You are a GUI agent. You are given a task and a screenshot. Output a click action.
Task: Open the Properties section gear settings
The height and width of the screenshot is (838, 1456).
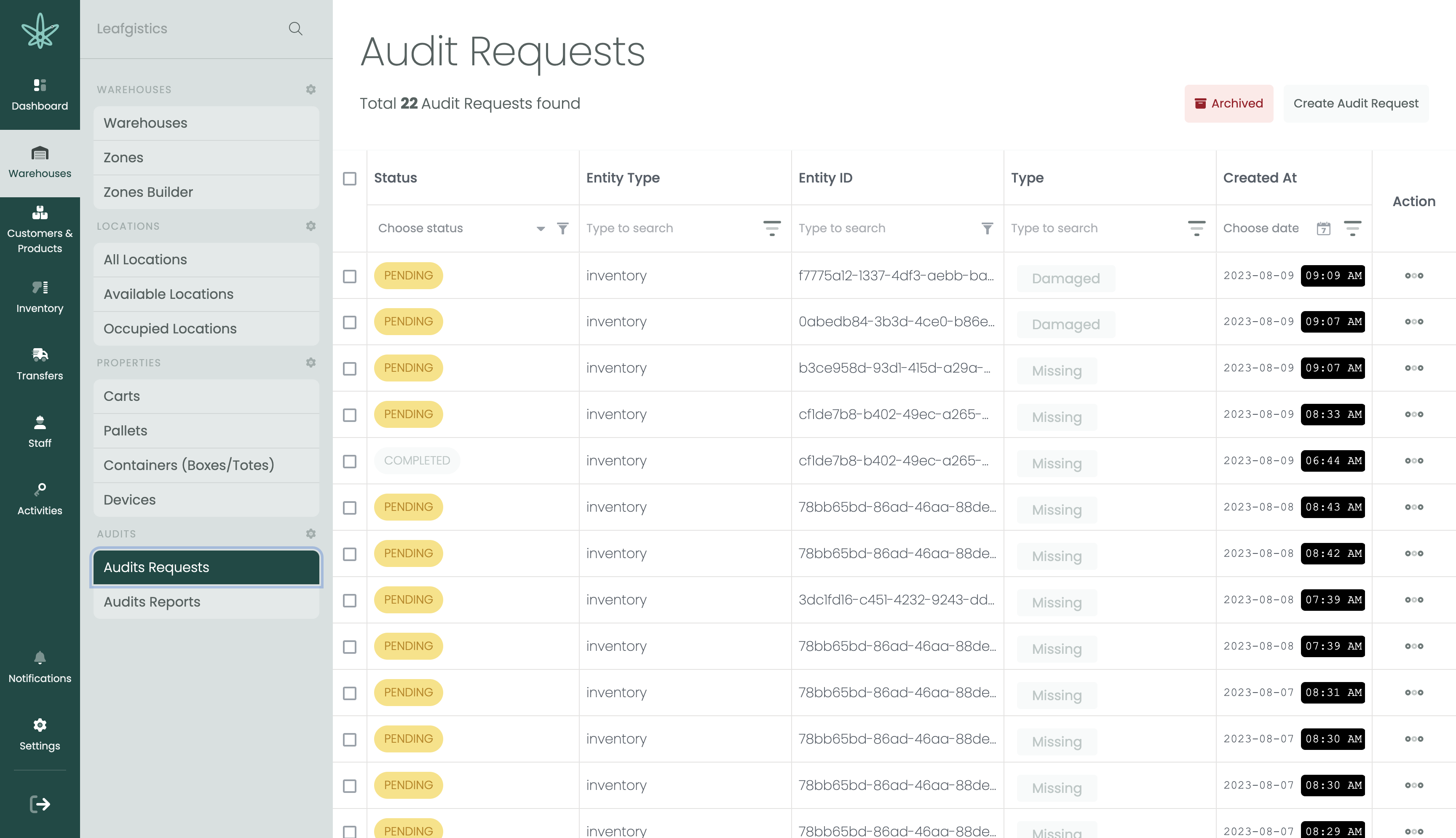pyautogui.click(x=310, y=363)
